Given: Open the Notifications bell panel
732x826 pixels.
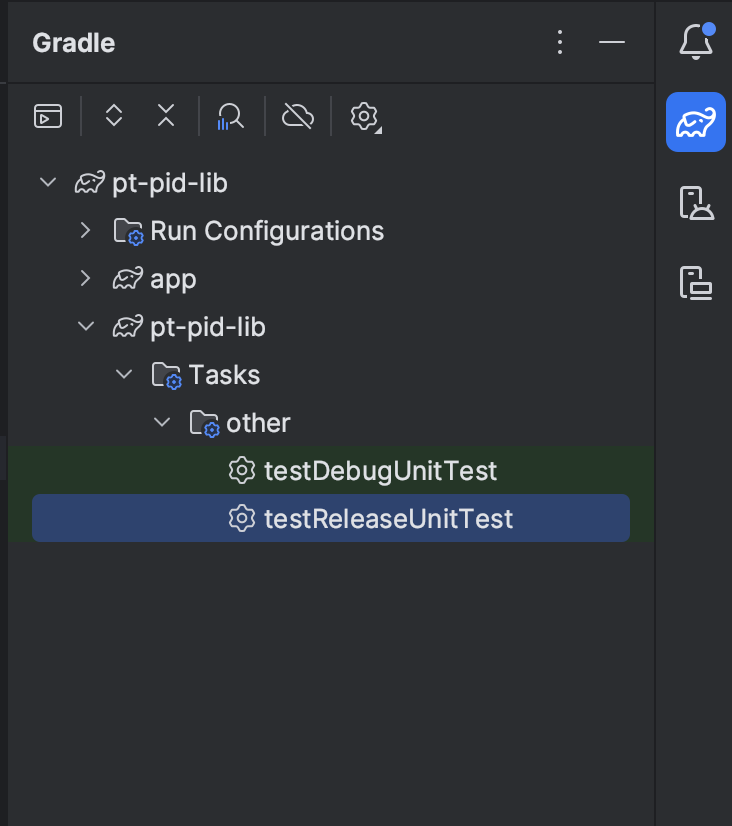Looking at the screenshot, I should pos(695,42).
